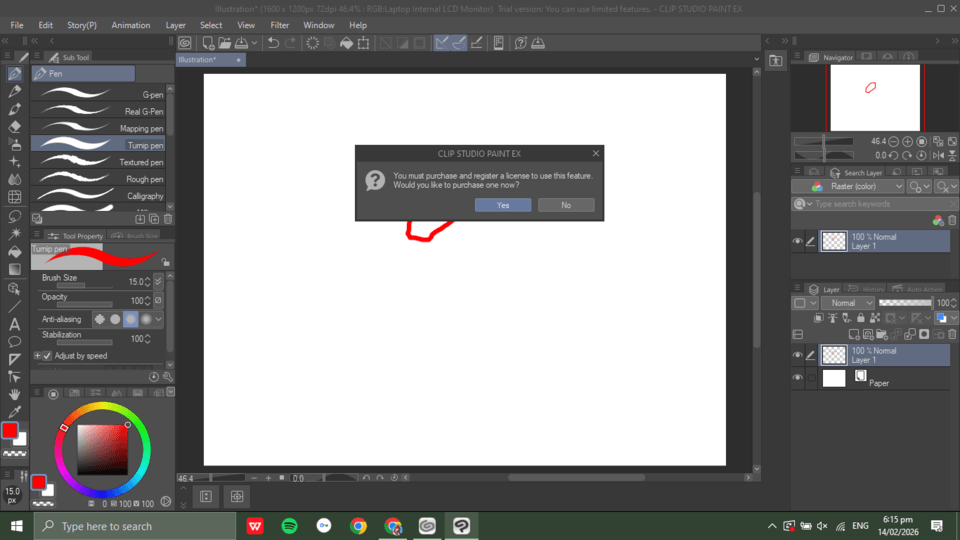Image resolution: width=960 pixels, height=540 pixels.
Task: Duplicate sub tool icon in Sub Tool panel
Action: [154, 219]
